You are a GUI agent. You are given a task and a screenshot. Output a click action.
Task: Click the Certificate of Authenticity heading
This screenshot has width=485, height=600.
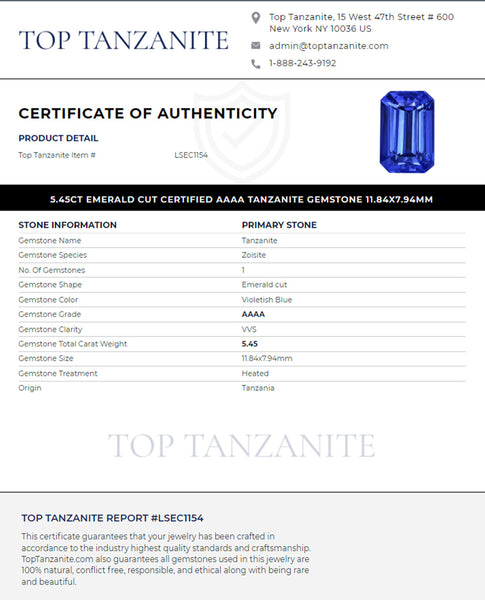tap(148, 113)
